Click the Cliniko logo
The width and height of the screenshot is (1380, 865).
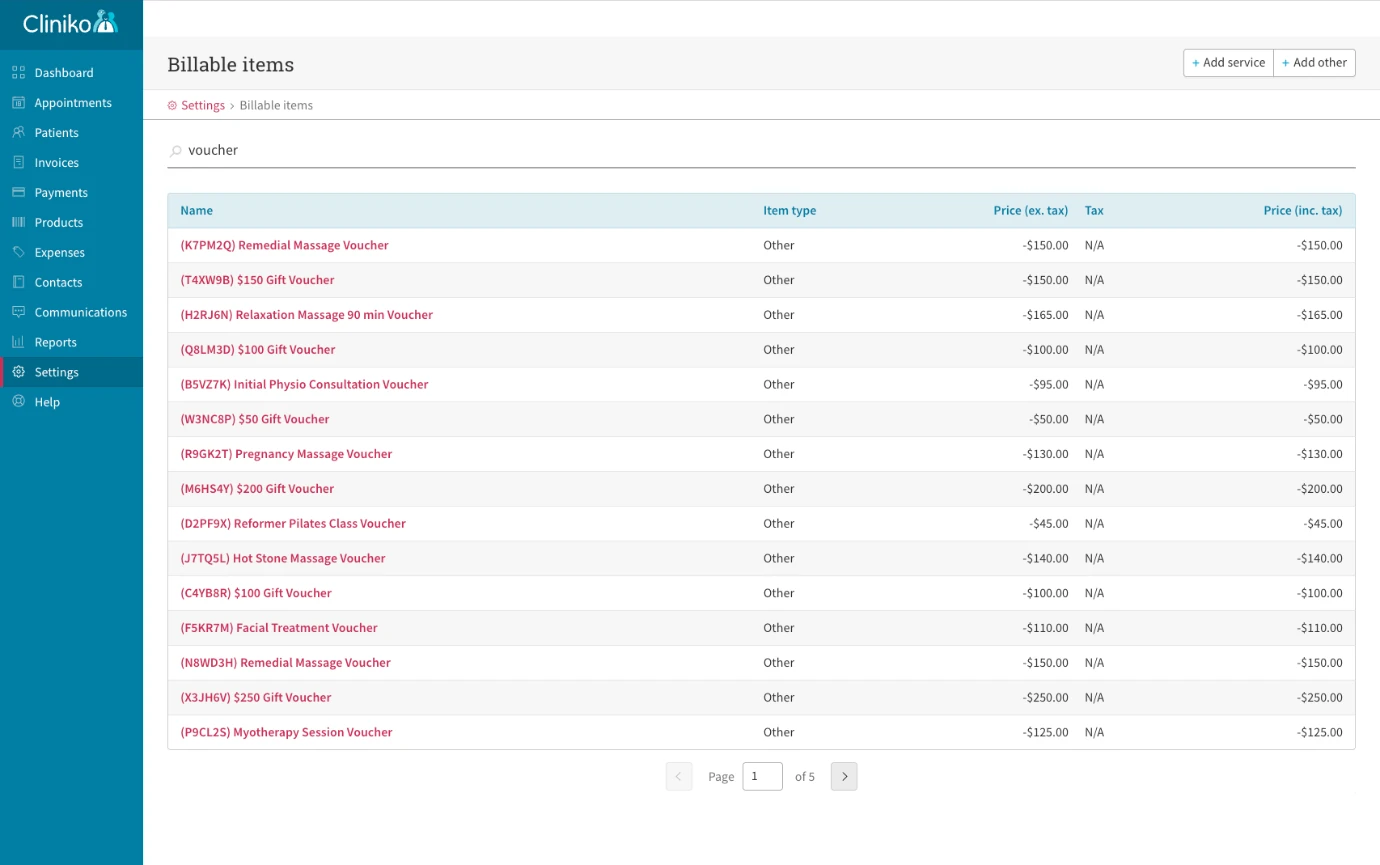71,22
